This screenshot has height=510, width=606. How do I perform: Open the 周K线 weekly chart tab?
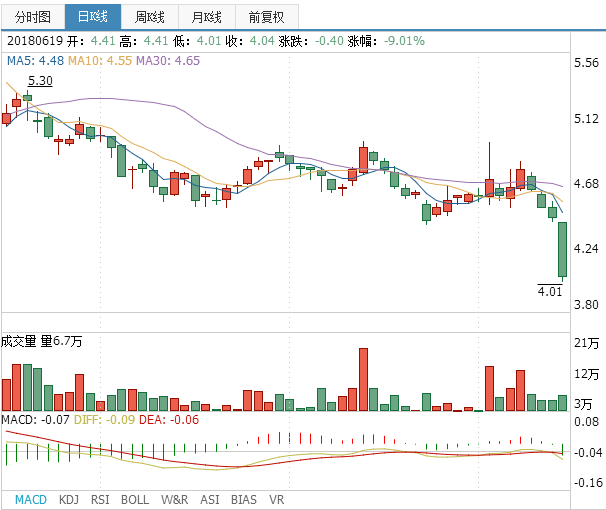point(150,17)
